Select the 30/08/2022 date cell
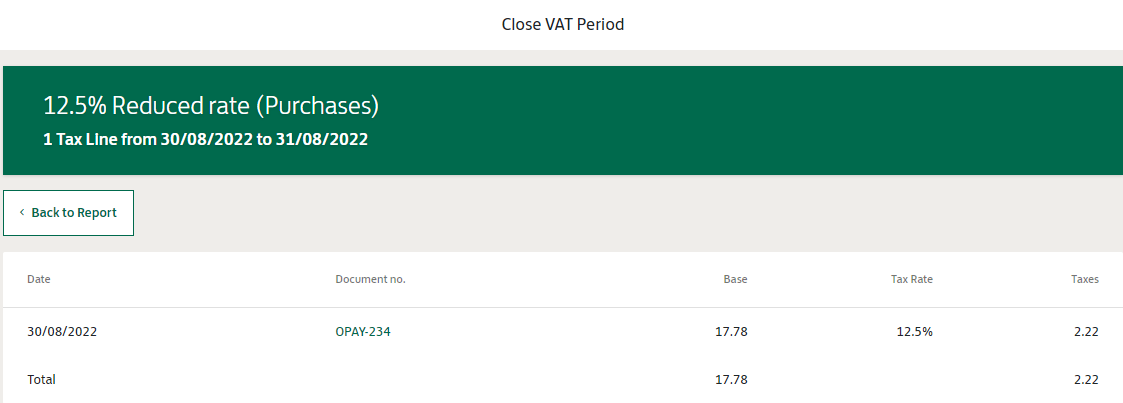The image size is (1123, 403). tap(62, 332)
